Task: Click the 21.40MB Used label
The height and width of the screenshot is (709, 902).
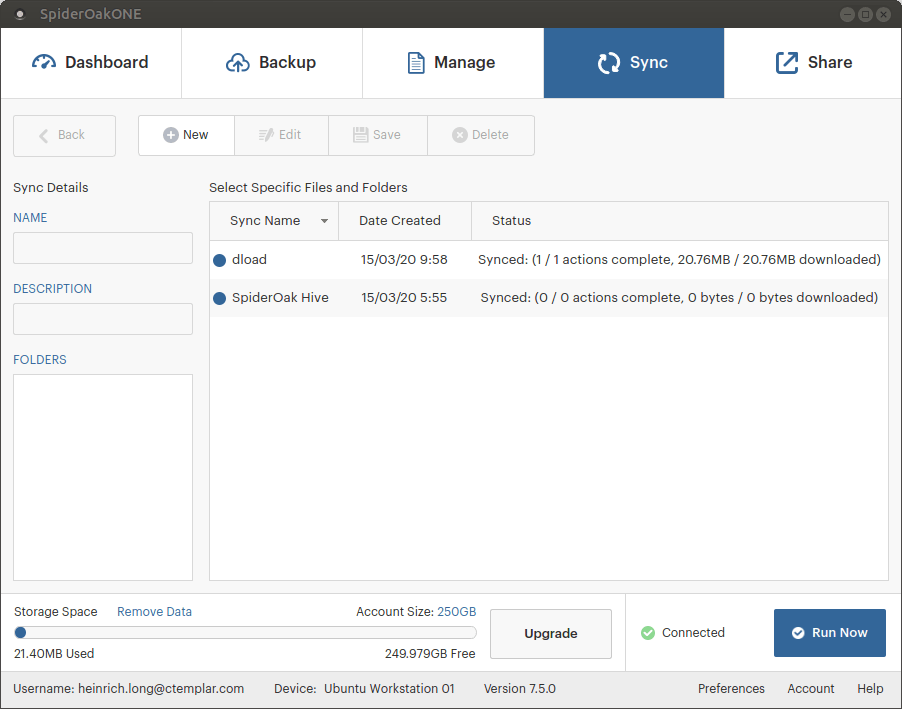Action: tap(54, 654)
